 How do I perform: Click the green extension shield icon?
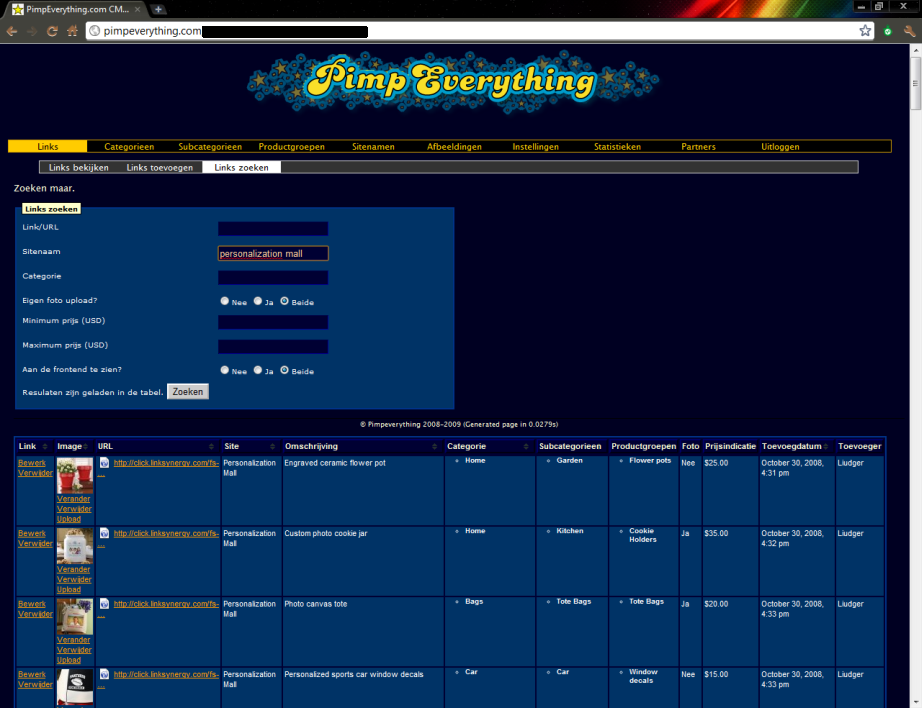[887, 31]
